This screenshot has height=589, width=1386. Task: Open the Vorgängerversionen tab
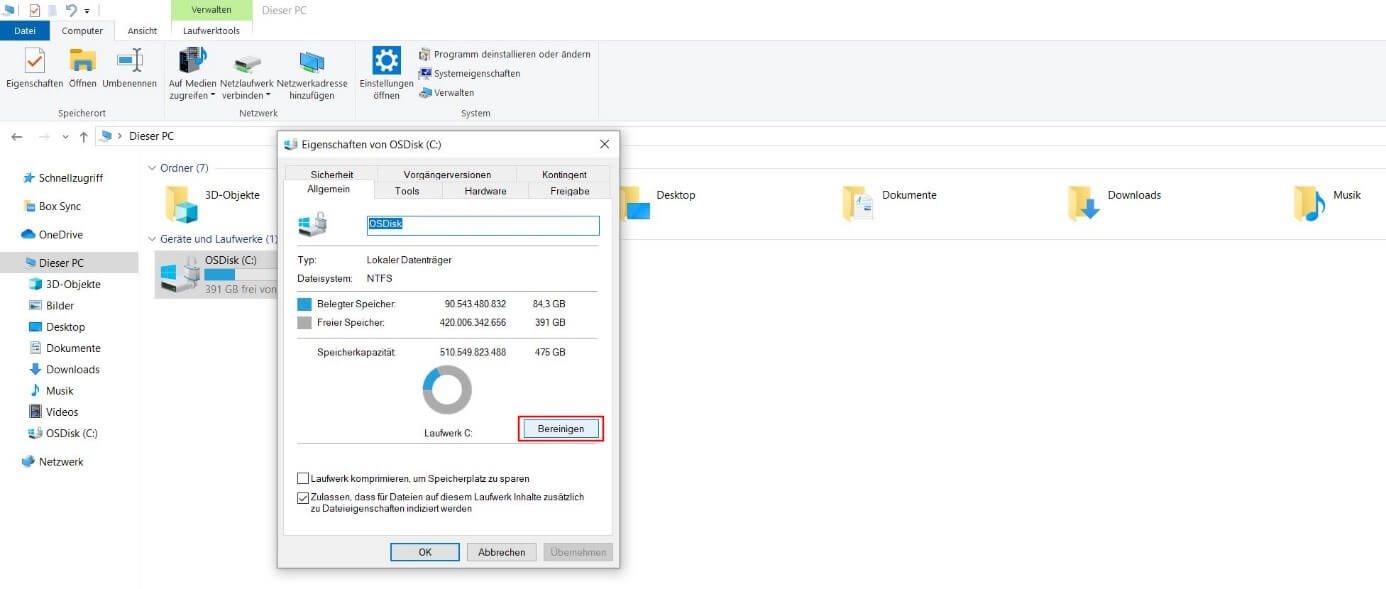click(x=448, y=174)
